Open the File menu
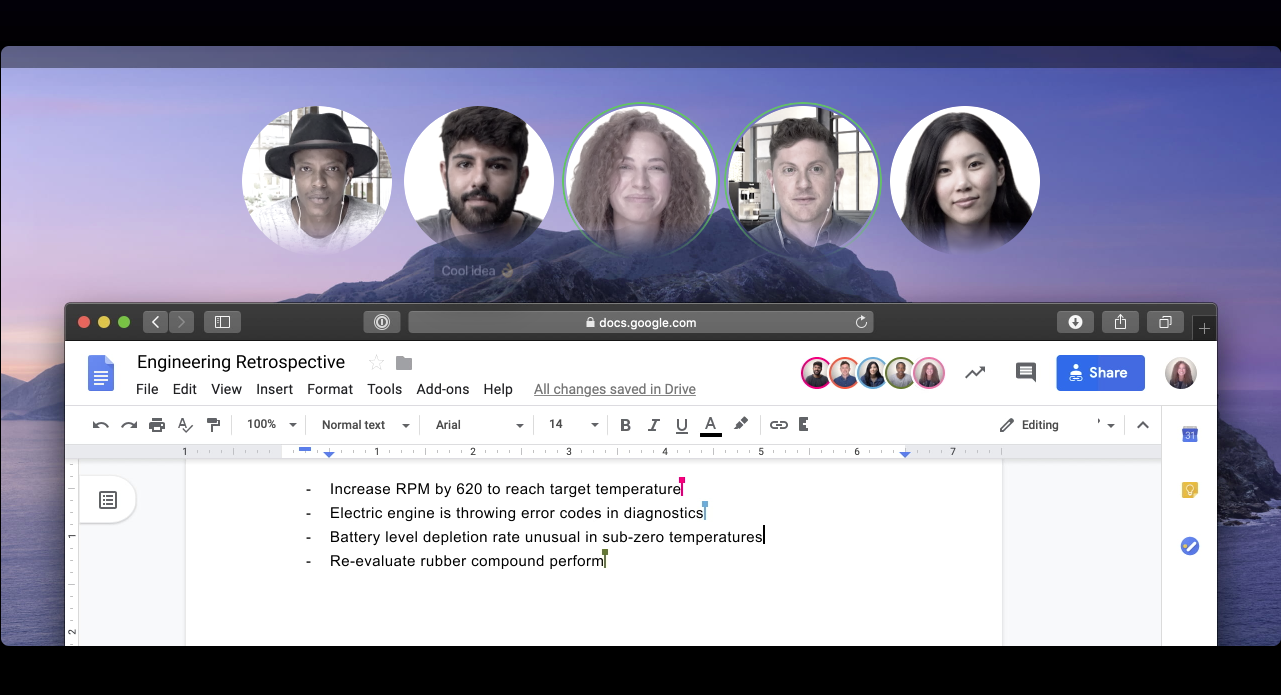Viewport: 1281px width, 695px height. (147, 389)
